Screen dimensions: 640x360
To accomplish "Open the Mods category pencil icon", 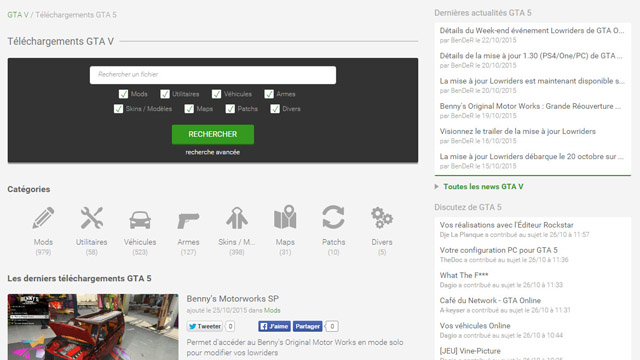I will pyautogui.click(x=43, y=218).
